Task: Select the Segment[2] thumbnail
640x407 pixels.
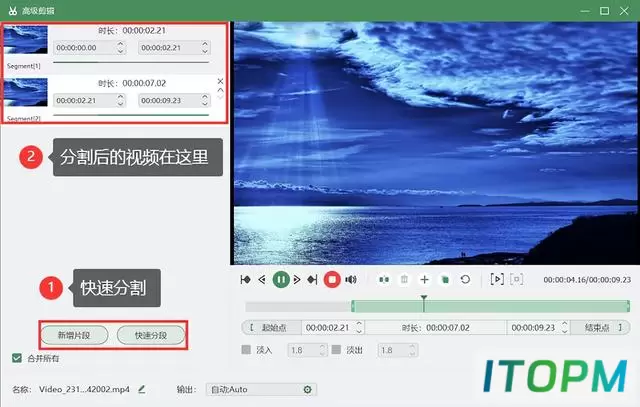Action: (x=25, y=92)
